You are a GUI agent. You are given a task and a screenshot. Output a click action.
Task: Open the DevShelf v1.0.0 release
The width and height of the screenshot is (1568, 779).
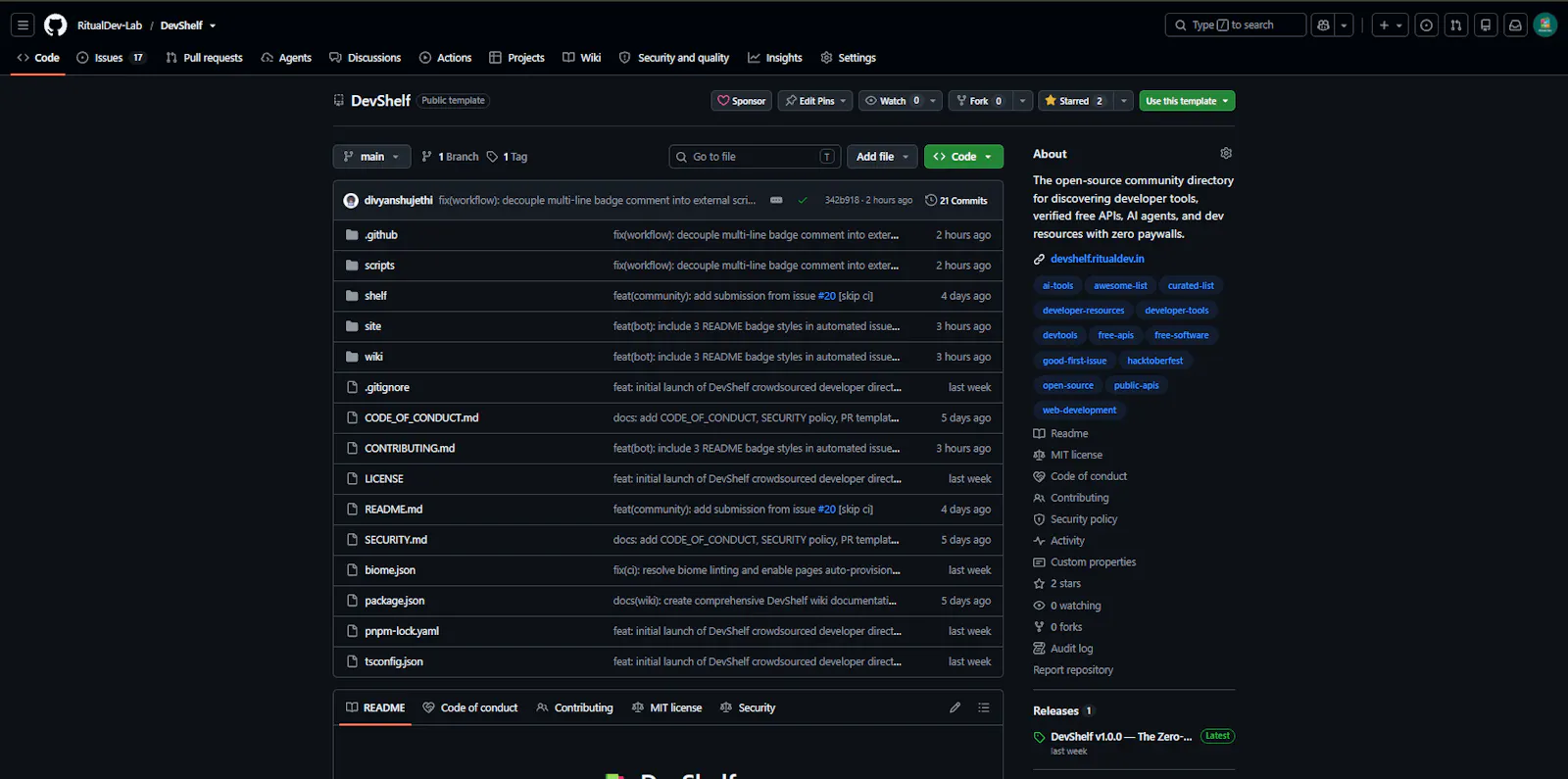pyautogui.click(x=1121, y=737)
